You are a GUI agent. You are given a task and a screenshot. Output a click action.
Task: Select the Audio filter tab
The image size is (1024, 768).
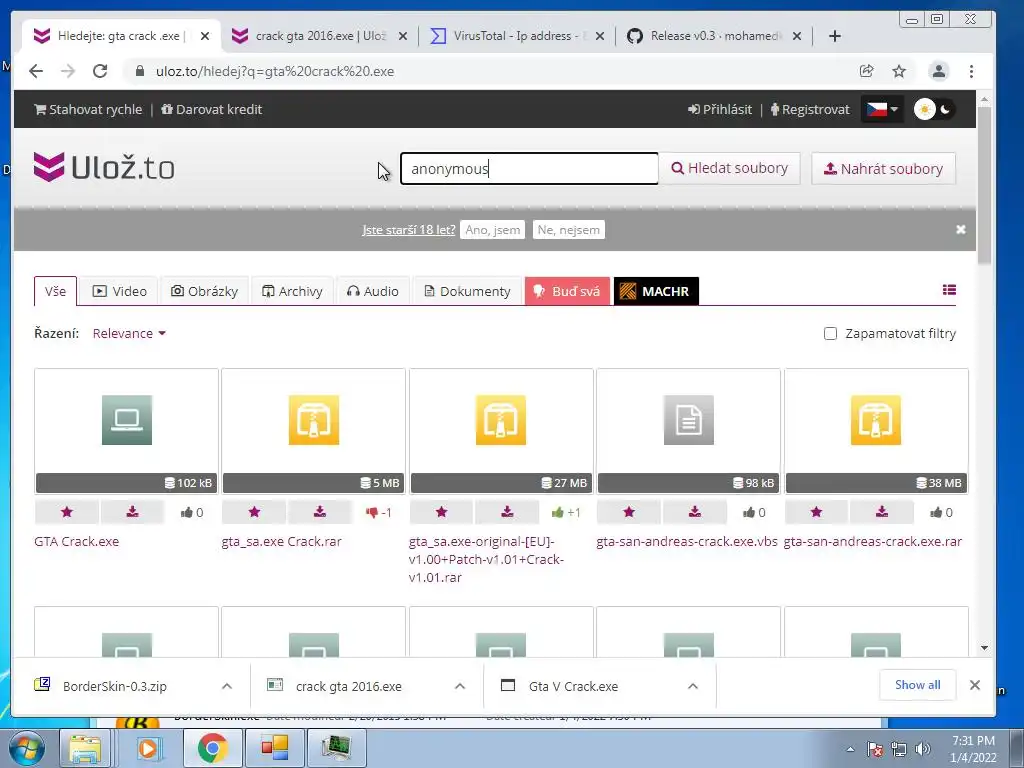click(372, 291)
